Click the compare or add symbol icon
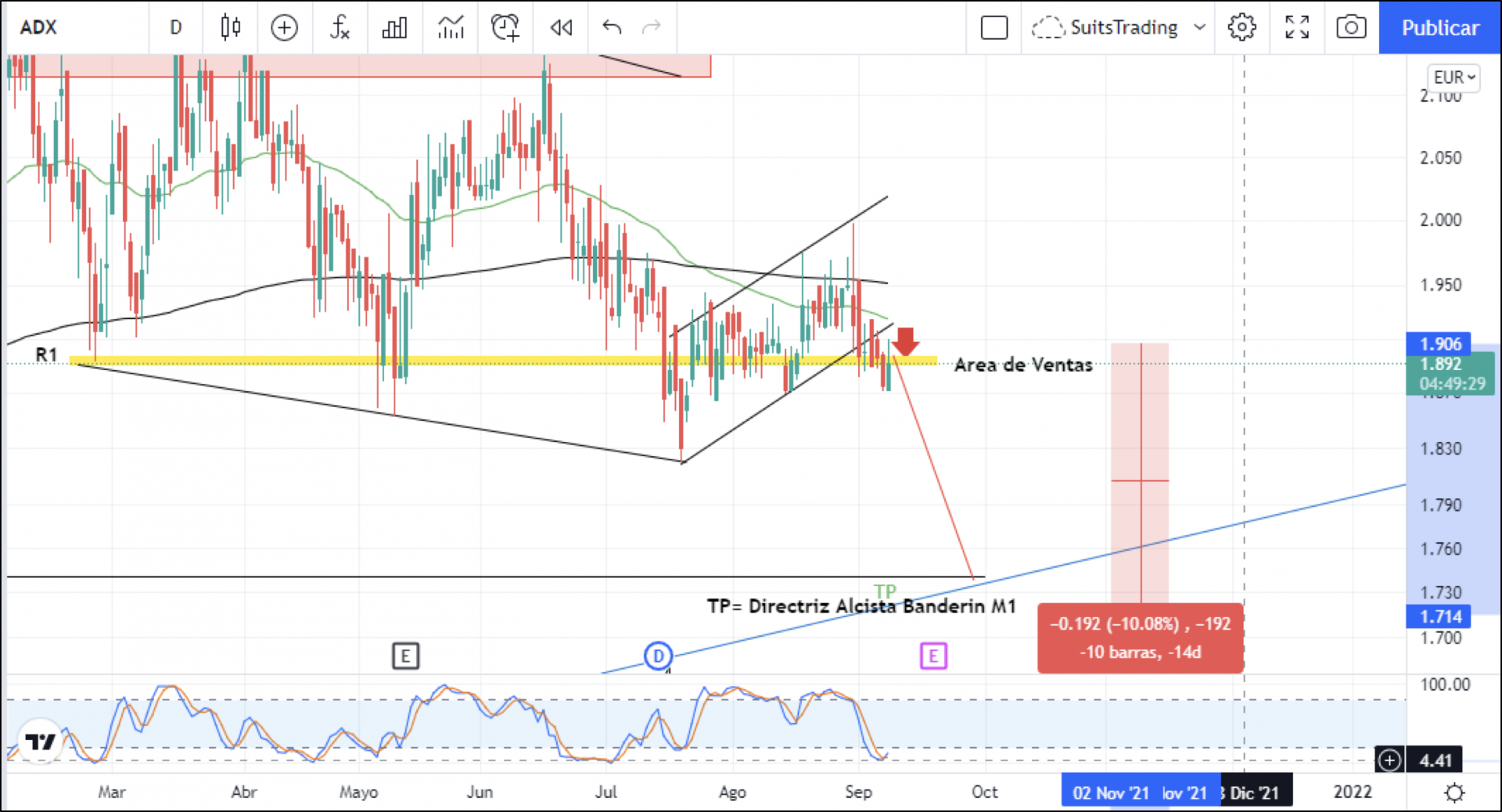This screenshot has width=1502, height=812. (284, 27)
